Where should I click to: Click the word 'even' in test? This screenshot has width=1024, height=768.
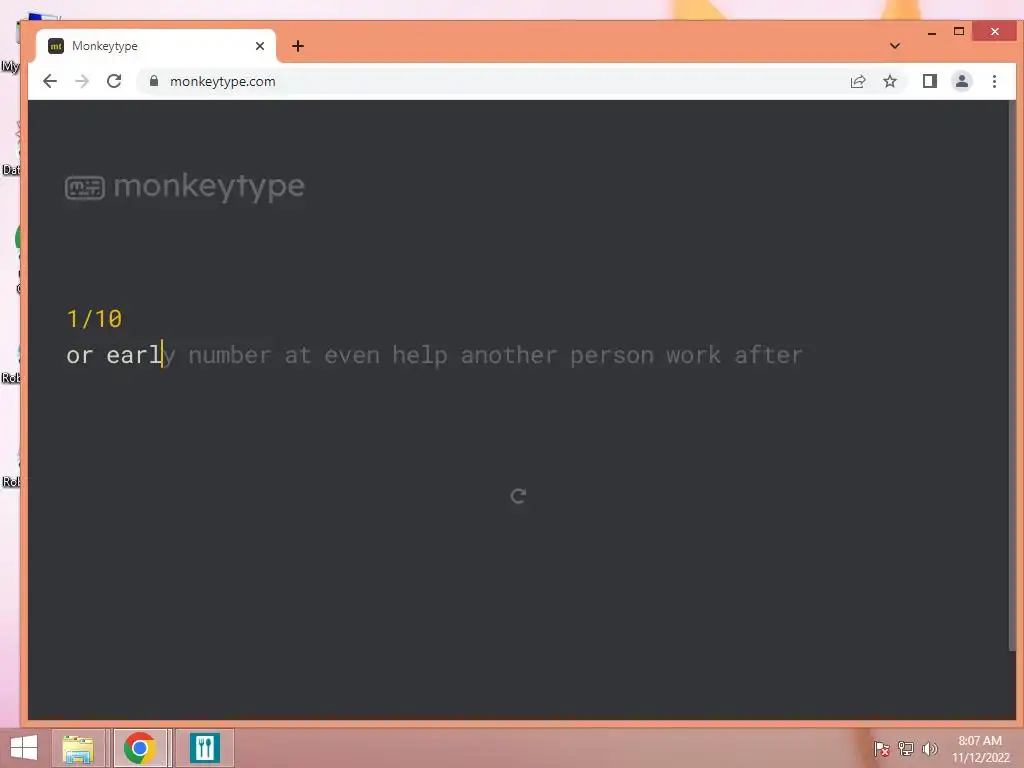[352, 357]
